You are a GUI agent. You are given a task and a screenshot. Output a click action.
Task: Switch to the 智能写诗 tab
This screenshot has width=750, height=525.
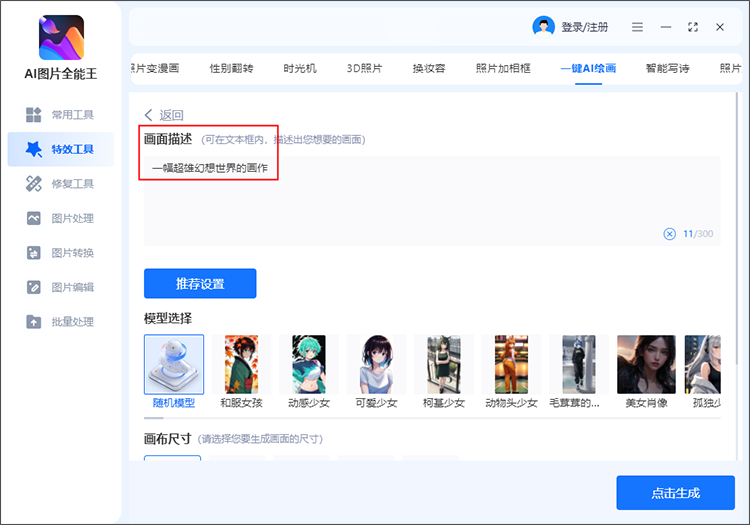(667, 68)
